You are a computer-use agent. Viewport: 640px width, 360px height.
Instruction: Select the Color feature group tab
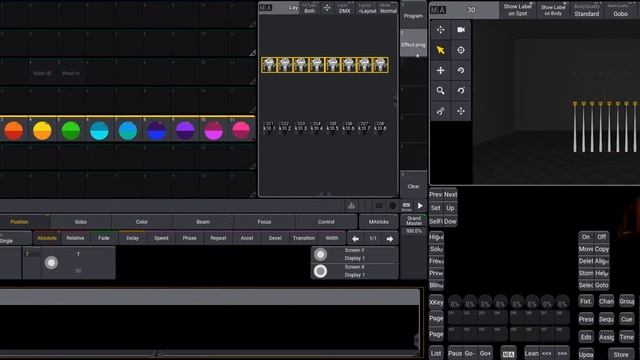pos(142,222)
